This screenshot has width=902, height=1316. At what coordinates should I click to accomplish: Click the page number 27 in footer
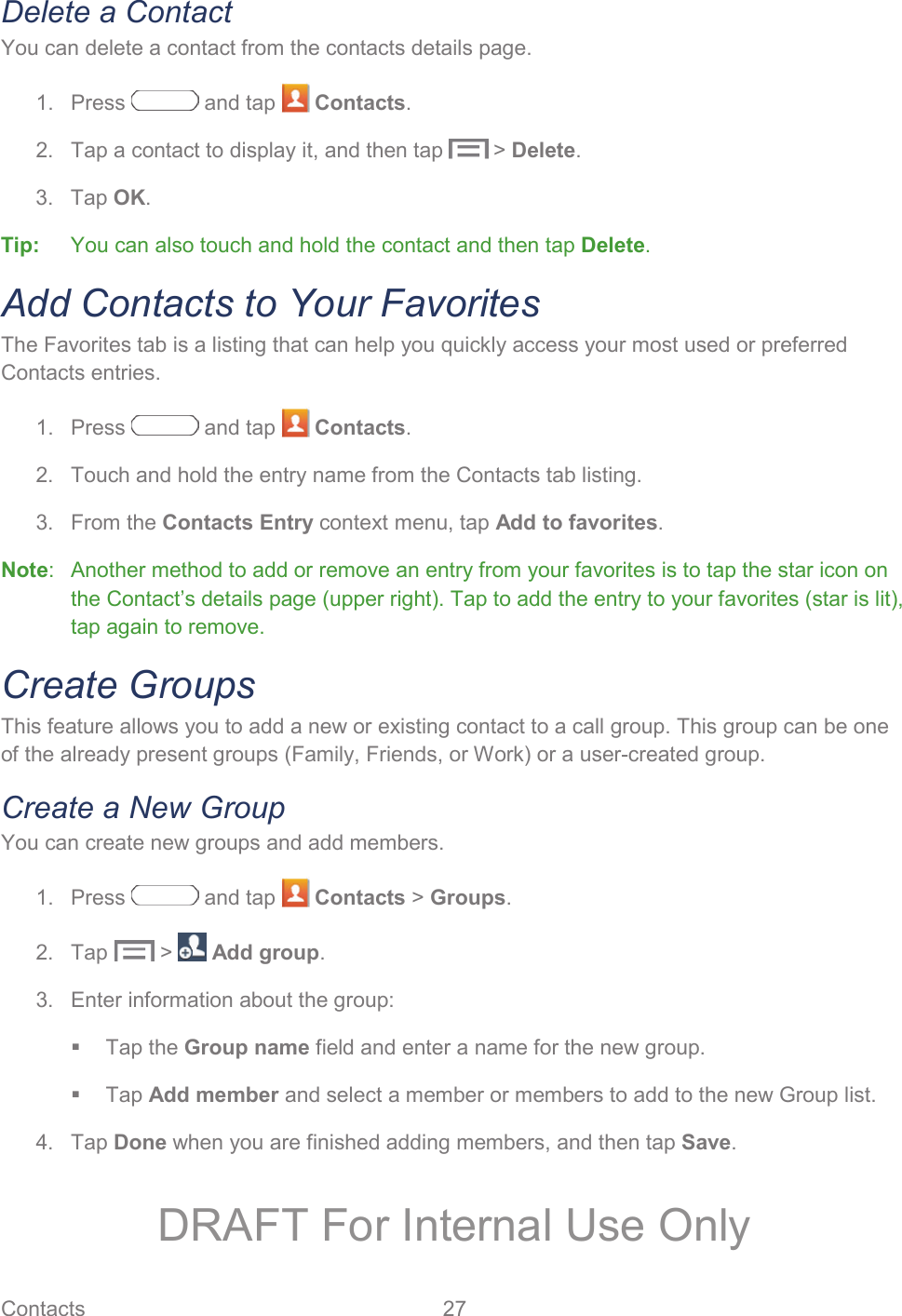[454, 1308]
